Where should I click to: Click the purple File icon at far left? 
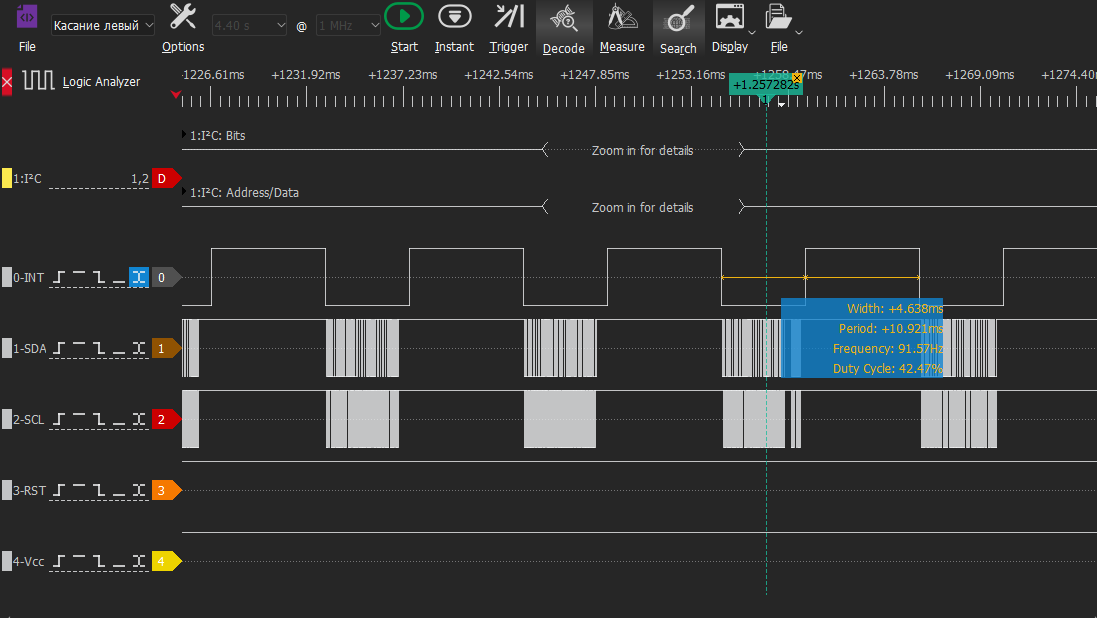point(28,17)
